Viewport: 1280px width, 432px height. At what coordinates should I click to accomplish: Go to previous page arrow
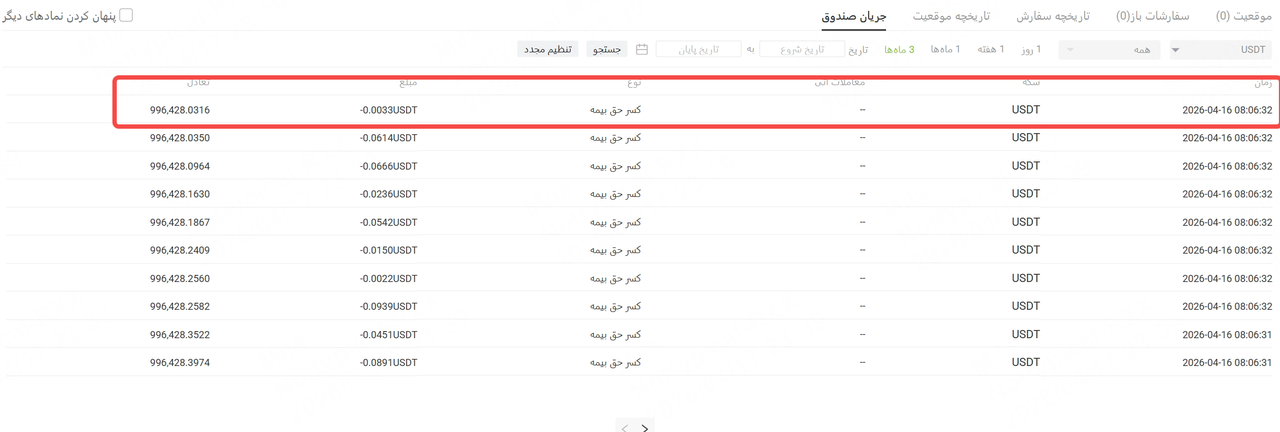624,428
